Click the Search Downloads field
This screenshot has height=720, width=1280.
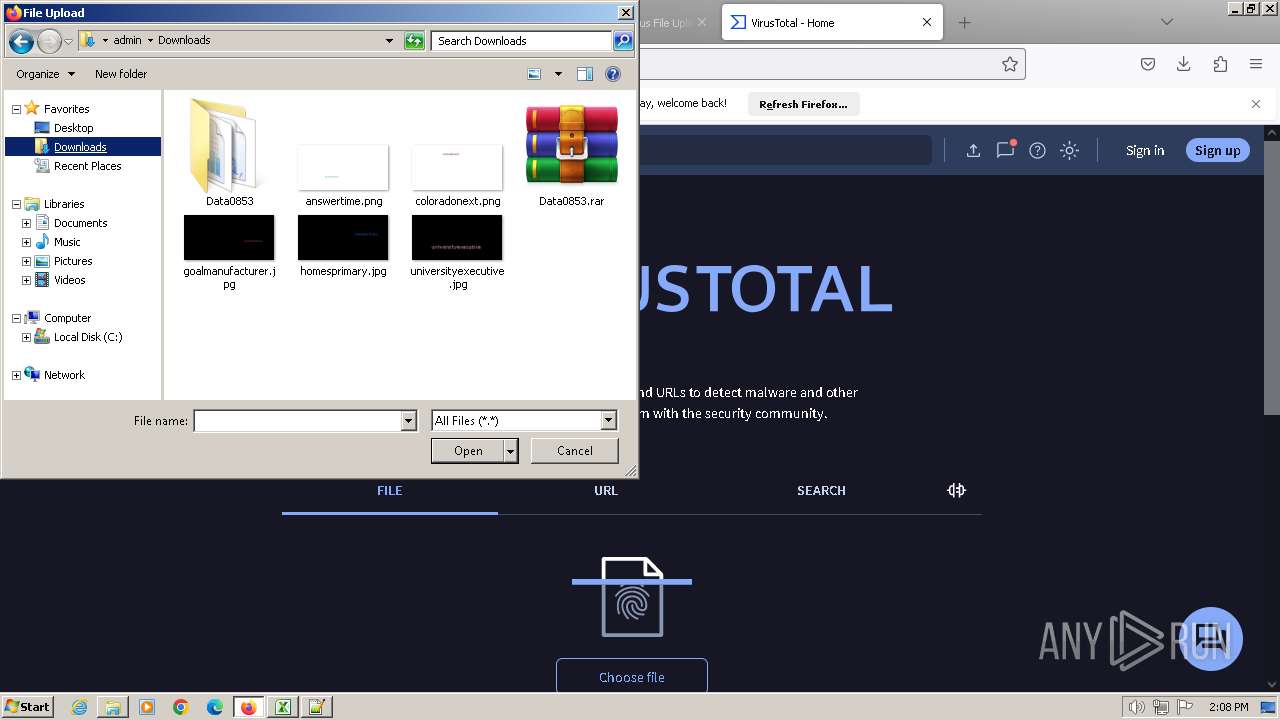tap(522, 41)
